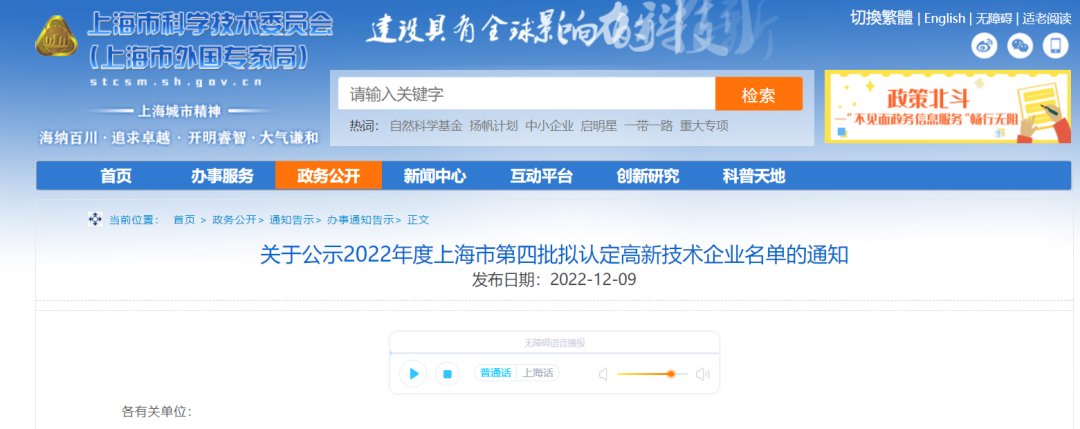Adjust the orange volume slider

pyautogui.click(x=670, y=374)
